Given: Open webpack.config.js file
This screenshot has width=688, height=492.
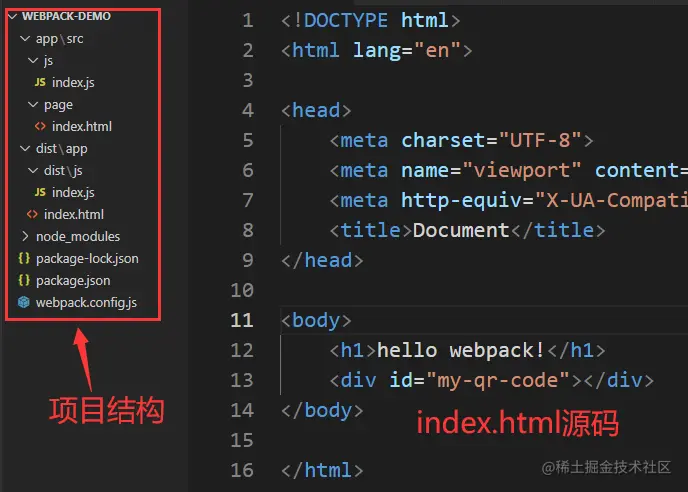Looking at the screenshot, I should pos(86,302).
